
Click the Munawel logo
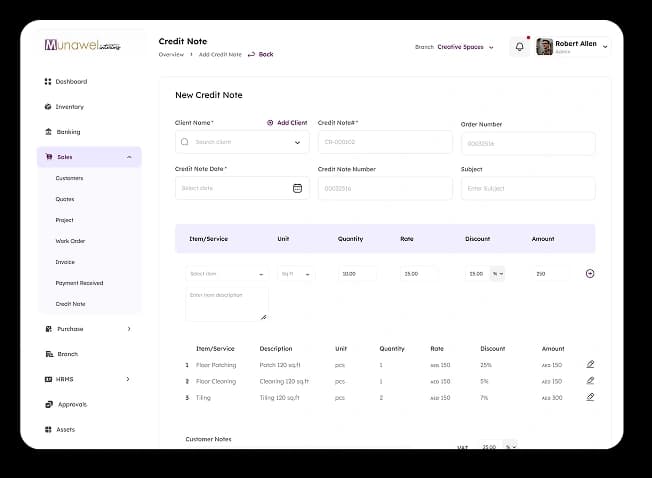click(82, 45)
